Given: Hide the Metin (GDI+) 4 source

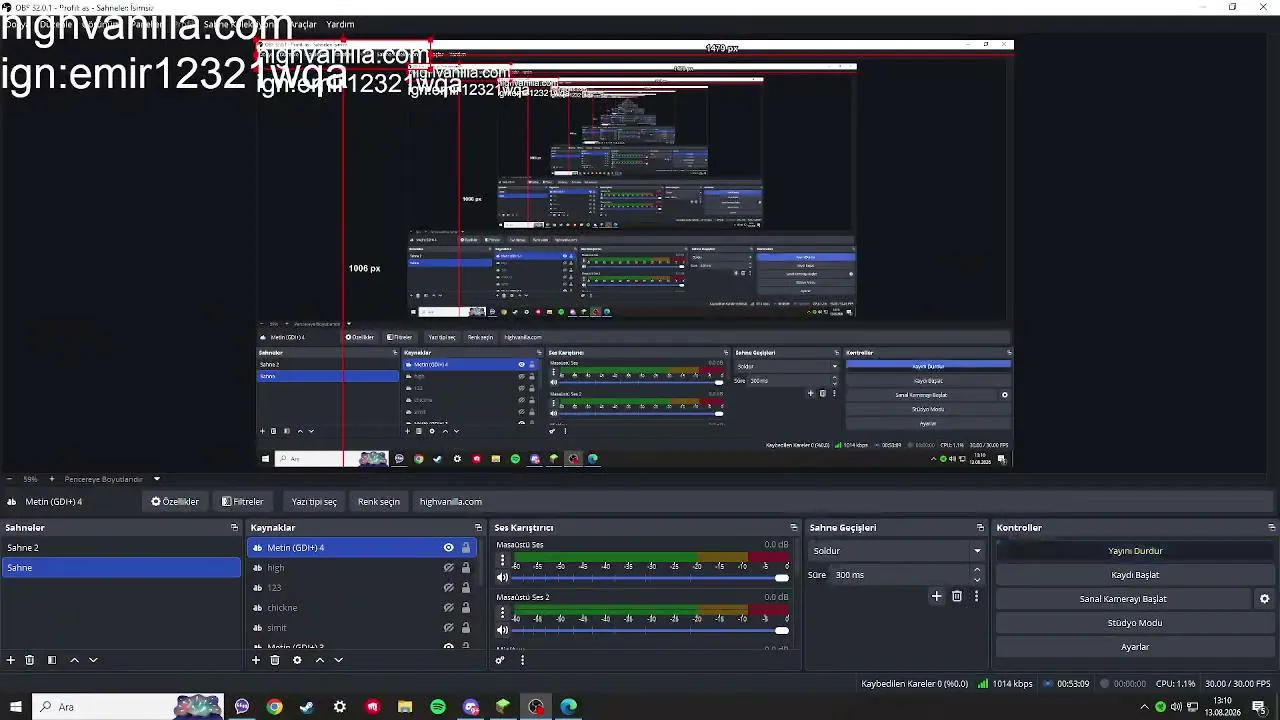Looking at the screenshot, I should click(x=448, y=548).
